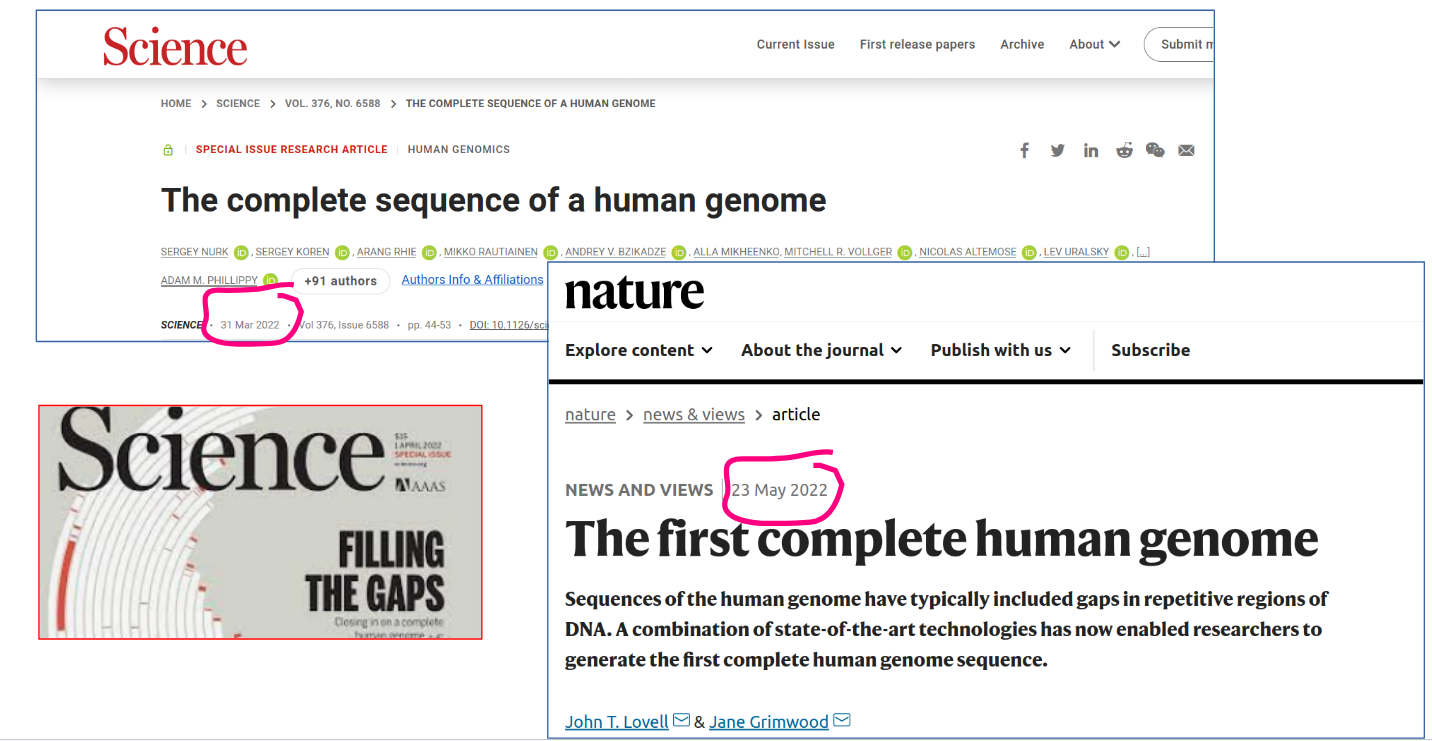
Task: Click the +91 authors button
Action: (x=340, y=281)
